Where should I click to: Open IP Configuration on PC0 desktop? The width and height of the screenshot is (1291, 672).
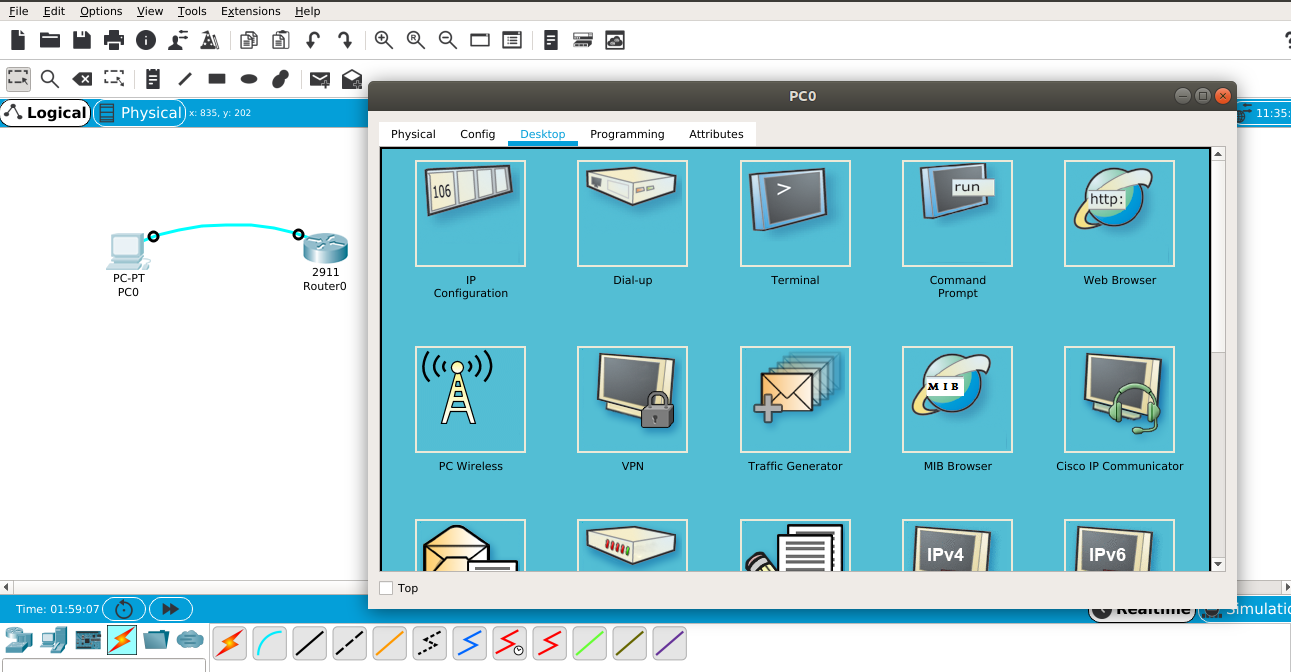pos(470,213)
